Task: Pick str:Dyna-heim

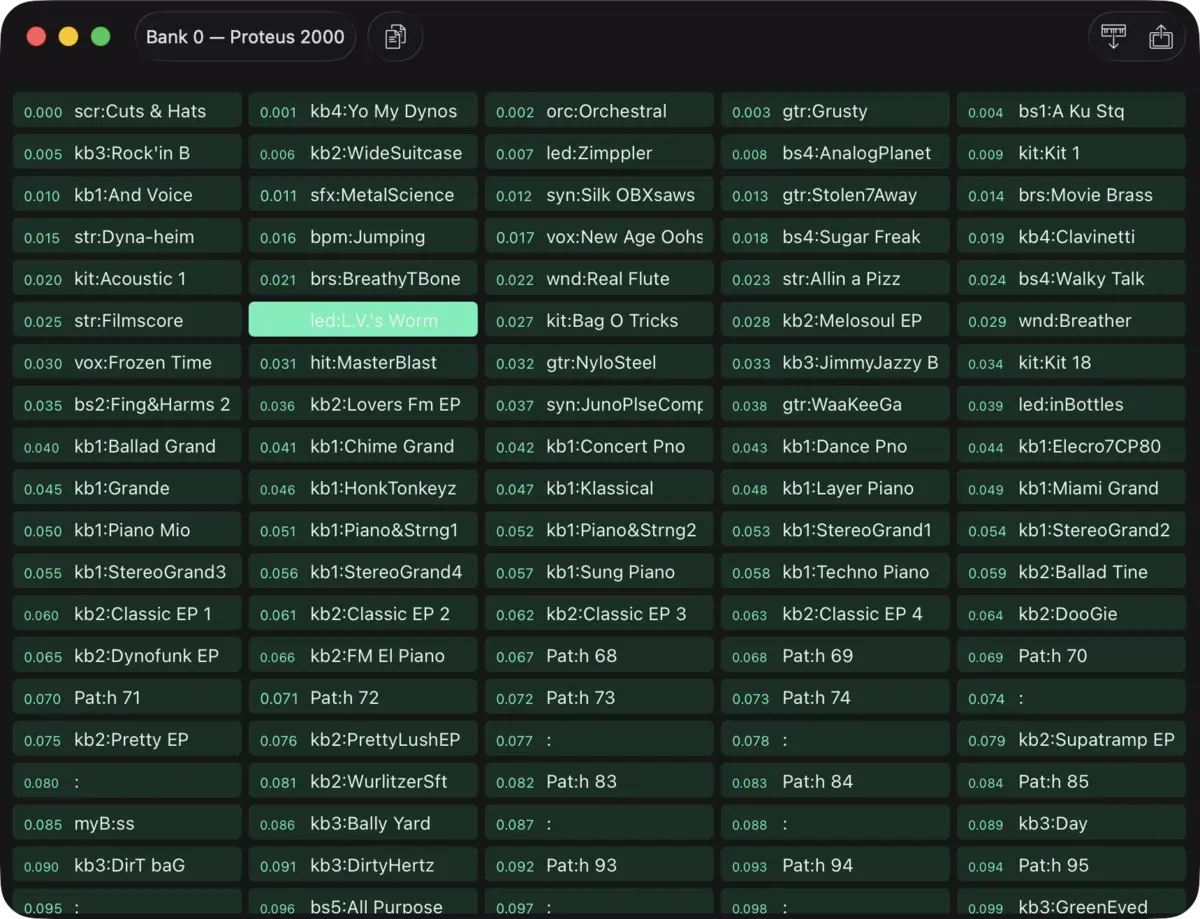Action: click(x=127, y=237)
